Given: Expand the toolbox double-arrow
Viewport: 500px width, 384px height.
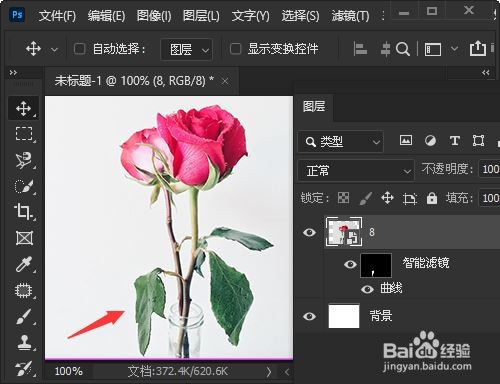Looking at the screenshot, I should [x=13, y=72].
